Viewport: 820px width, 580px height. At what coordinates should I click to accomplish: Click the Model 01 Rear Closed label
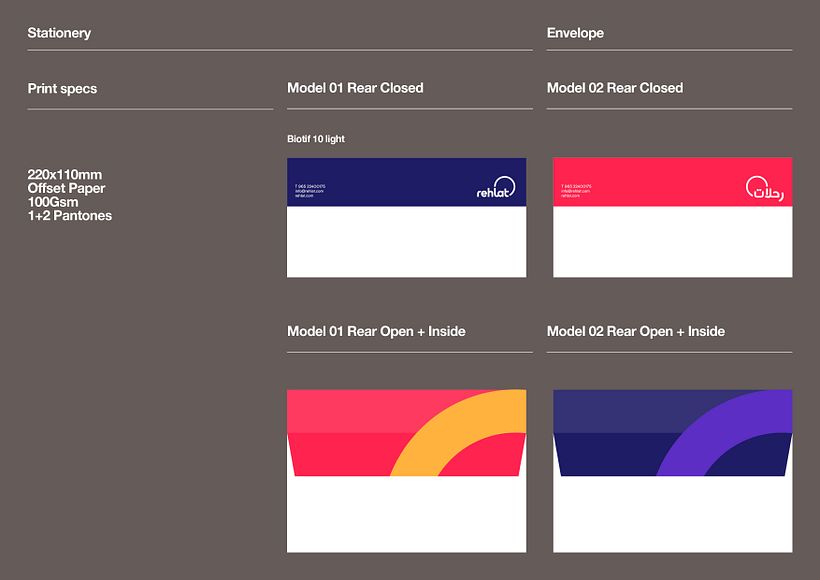pyautogui.click(x=353, y=88)
